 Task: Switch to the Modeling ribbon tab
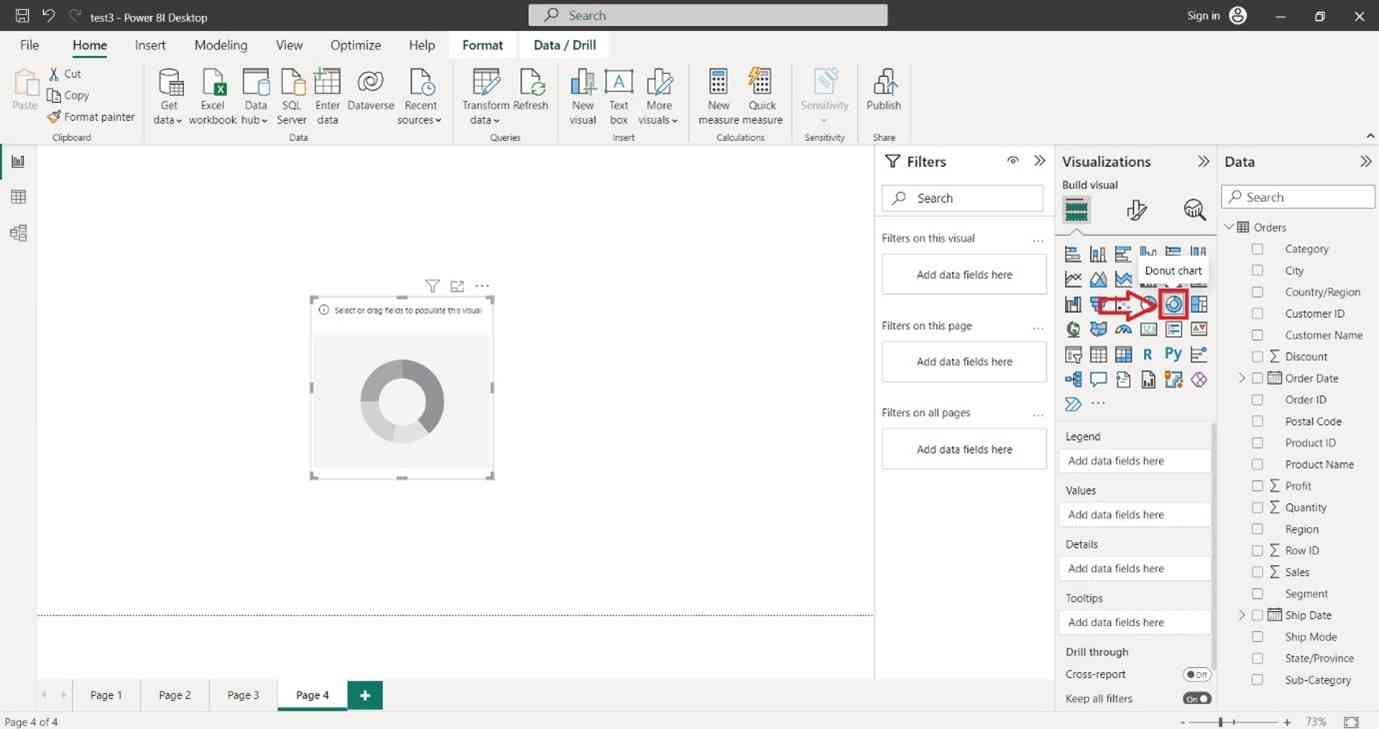pyautogui.click(x=221, y=45)
